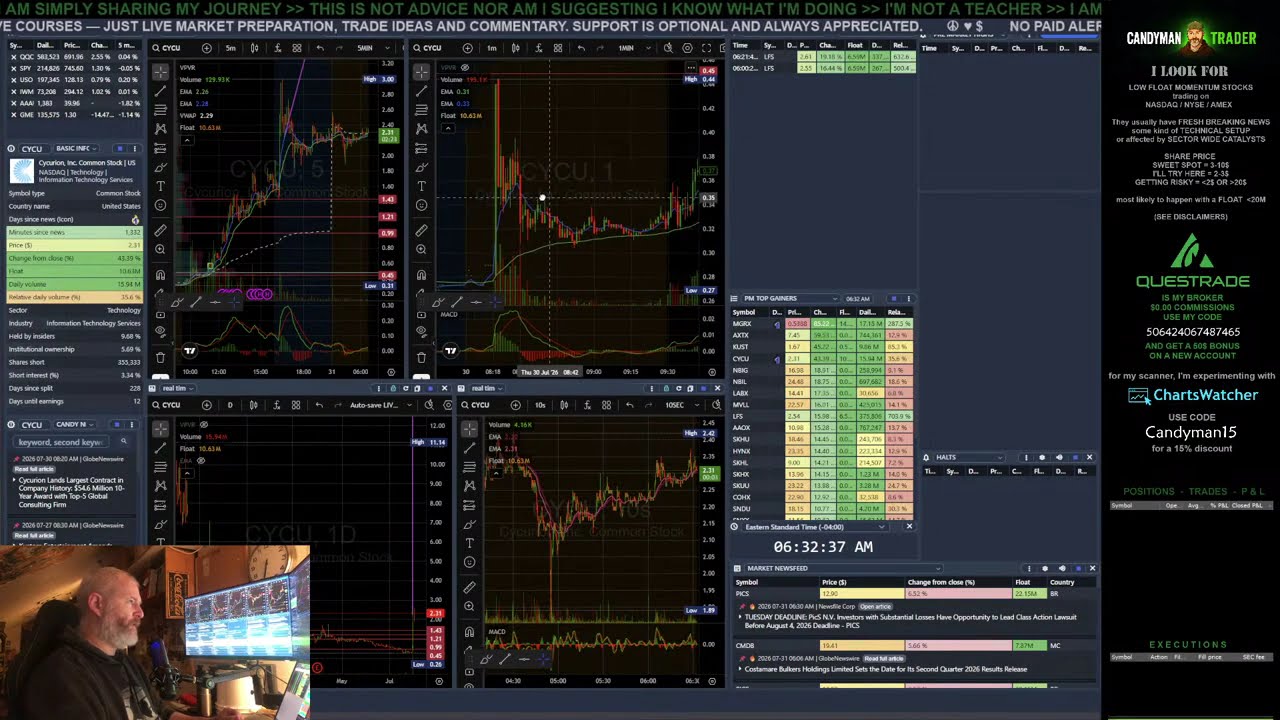This screenshot has height=720, width=1280.
Task: Select the pattern tool in 1m chart sidebar
Action: point(421,129)
